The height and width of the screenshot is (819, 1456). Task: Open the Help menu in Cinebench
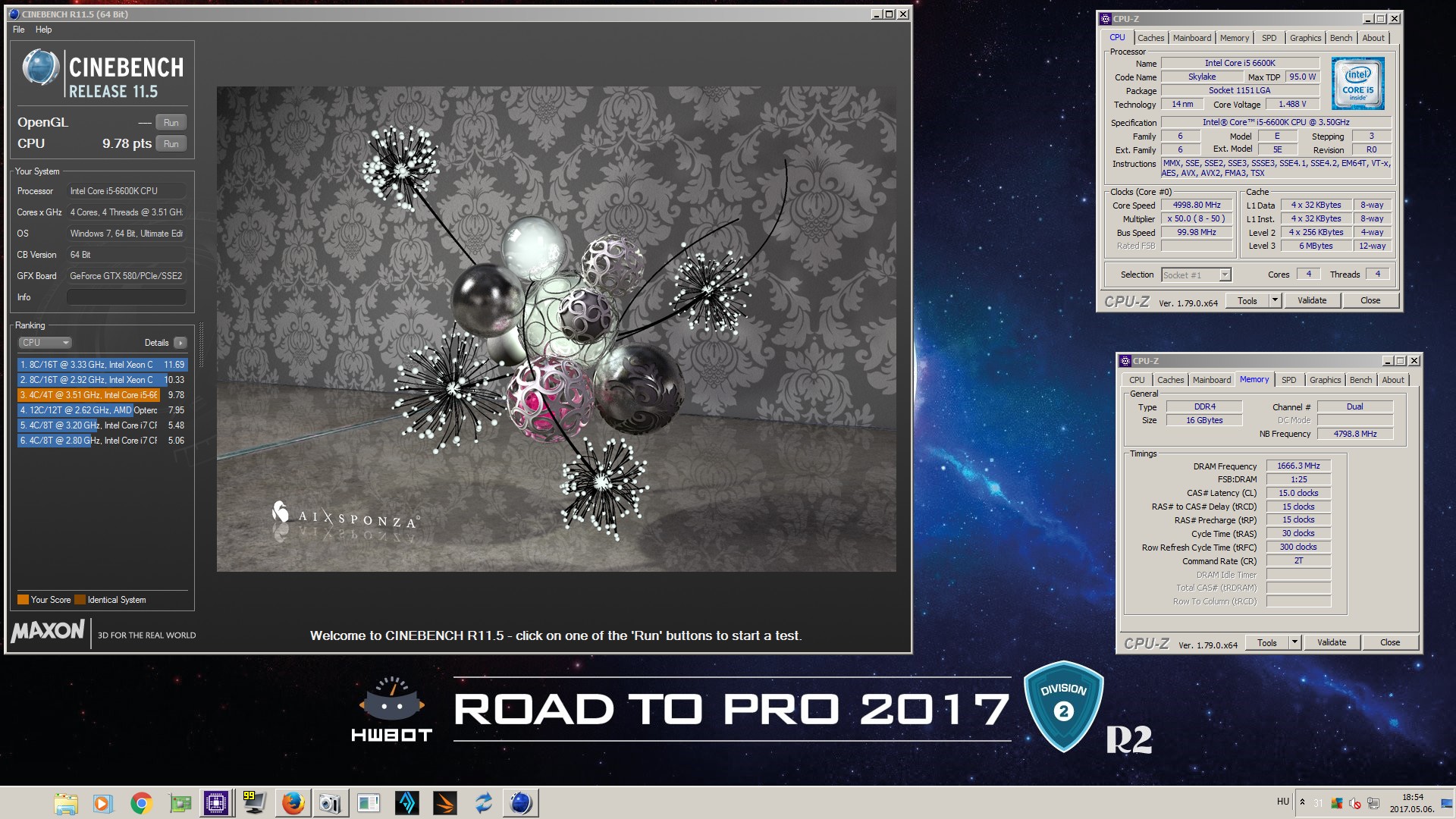click(44, 30)
